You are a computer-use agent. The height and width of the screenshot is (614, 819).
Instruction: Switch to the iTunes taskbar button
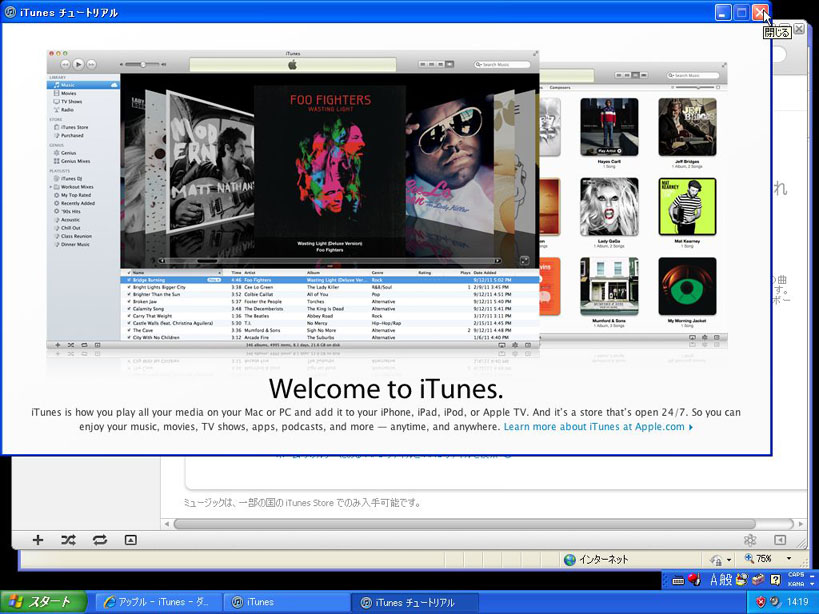coord(285,602)
